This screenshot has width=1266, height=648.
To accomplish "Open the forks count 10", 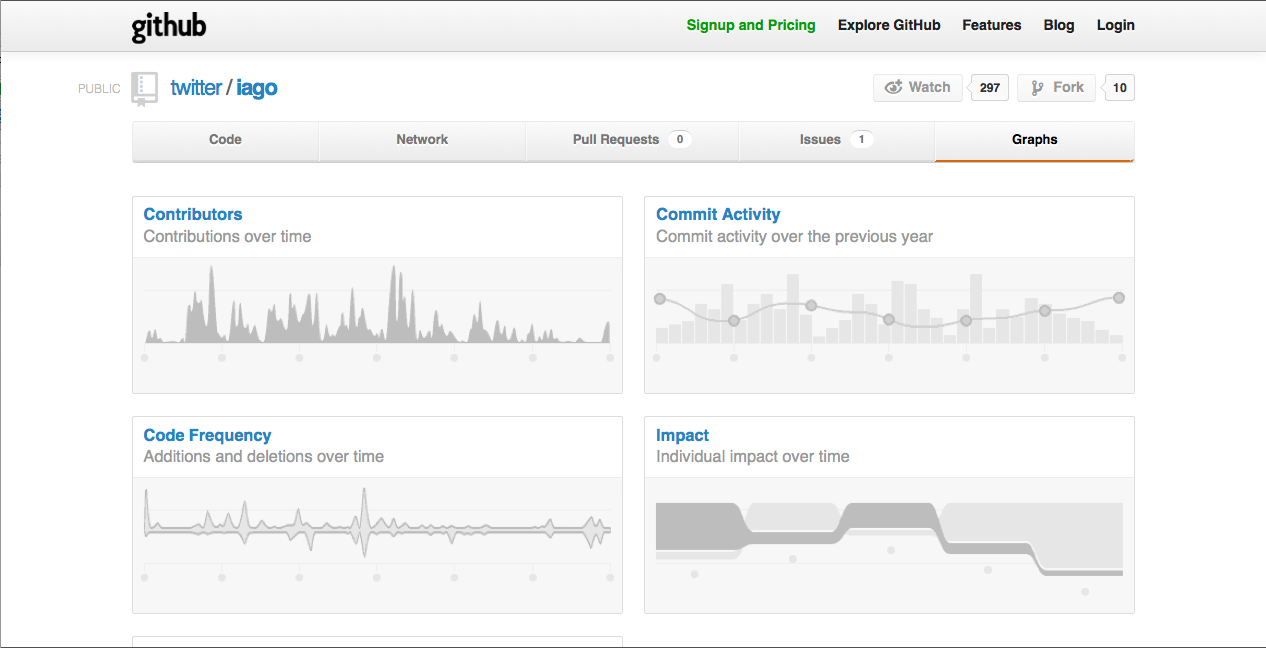I will tap(1120, 88).
